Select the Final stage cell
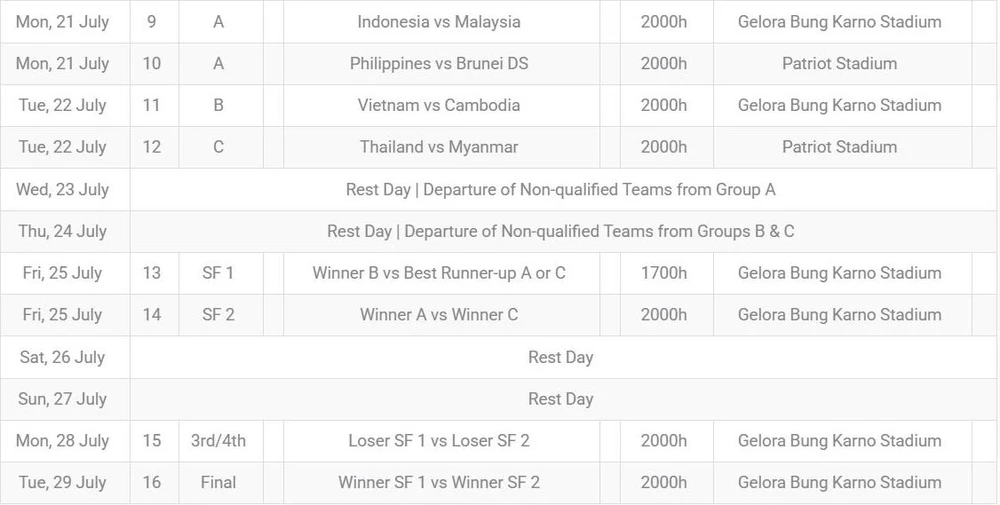The height and width of the screenshot is (505, 1000). click(x=218, y=483)
